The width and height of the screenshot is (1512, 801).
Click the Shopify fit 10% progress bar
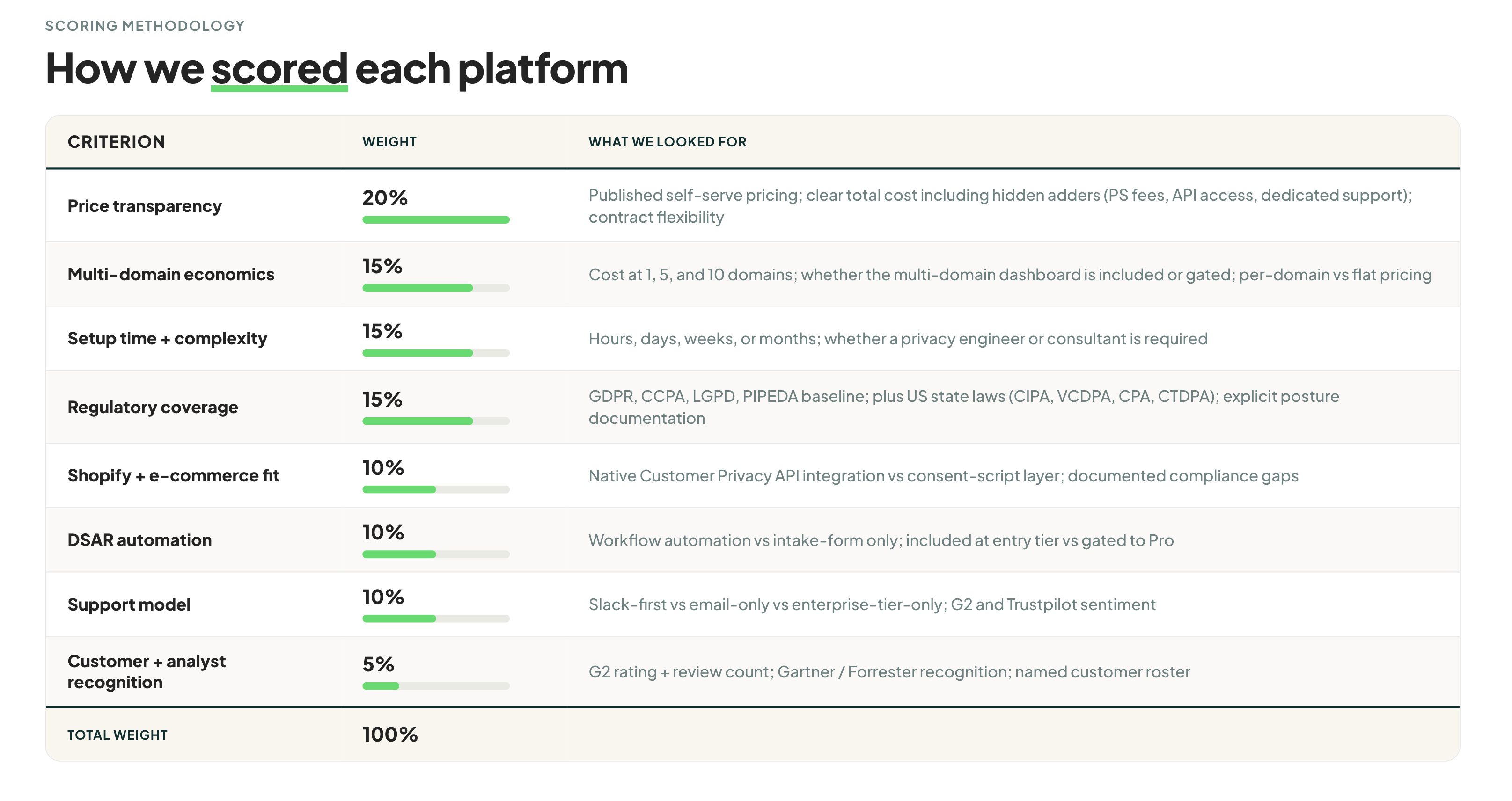(x=436, y=489)
